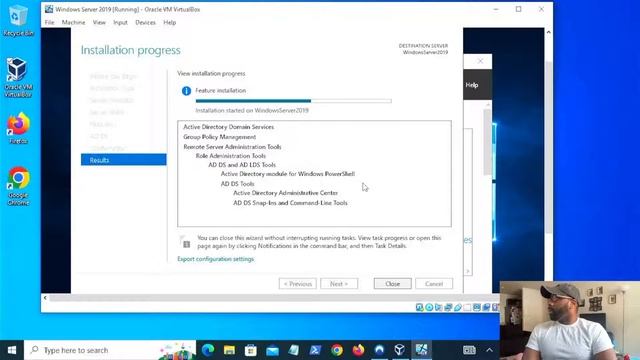
Task: Click the Type here to search box
Action: [110, 350]
